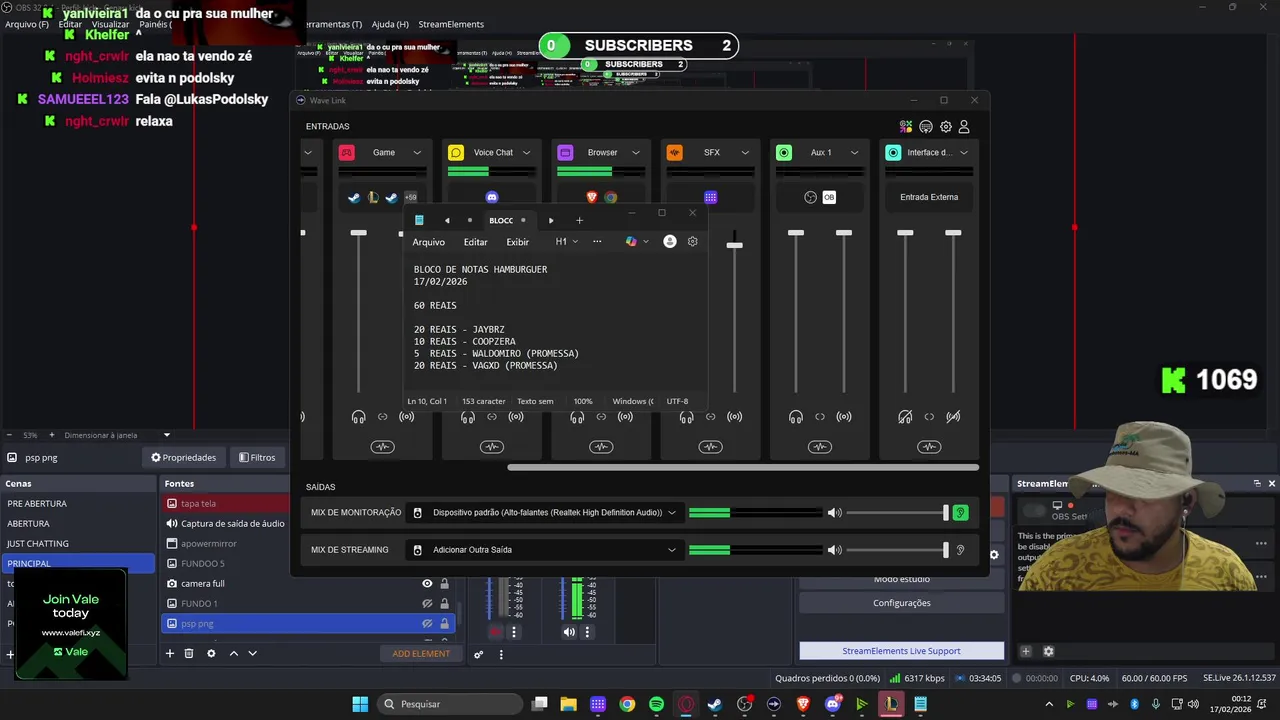The image size is (1280, 720).
Task: Open effects button under Aux 1 channel
Action: pos(820,447)
